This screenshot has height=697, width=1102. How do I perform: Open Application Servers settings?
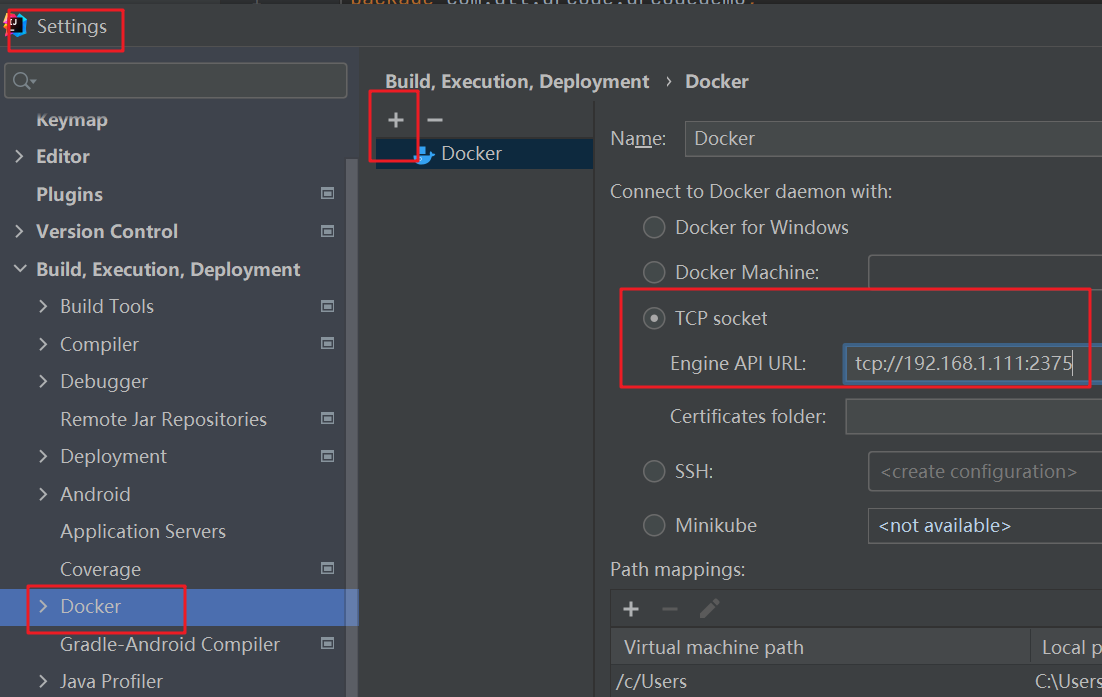pos(143,531)
